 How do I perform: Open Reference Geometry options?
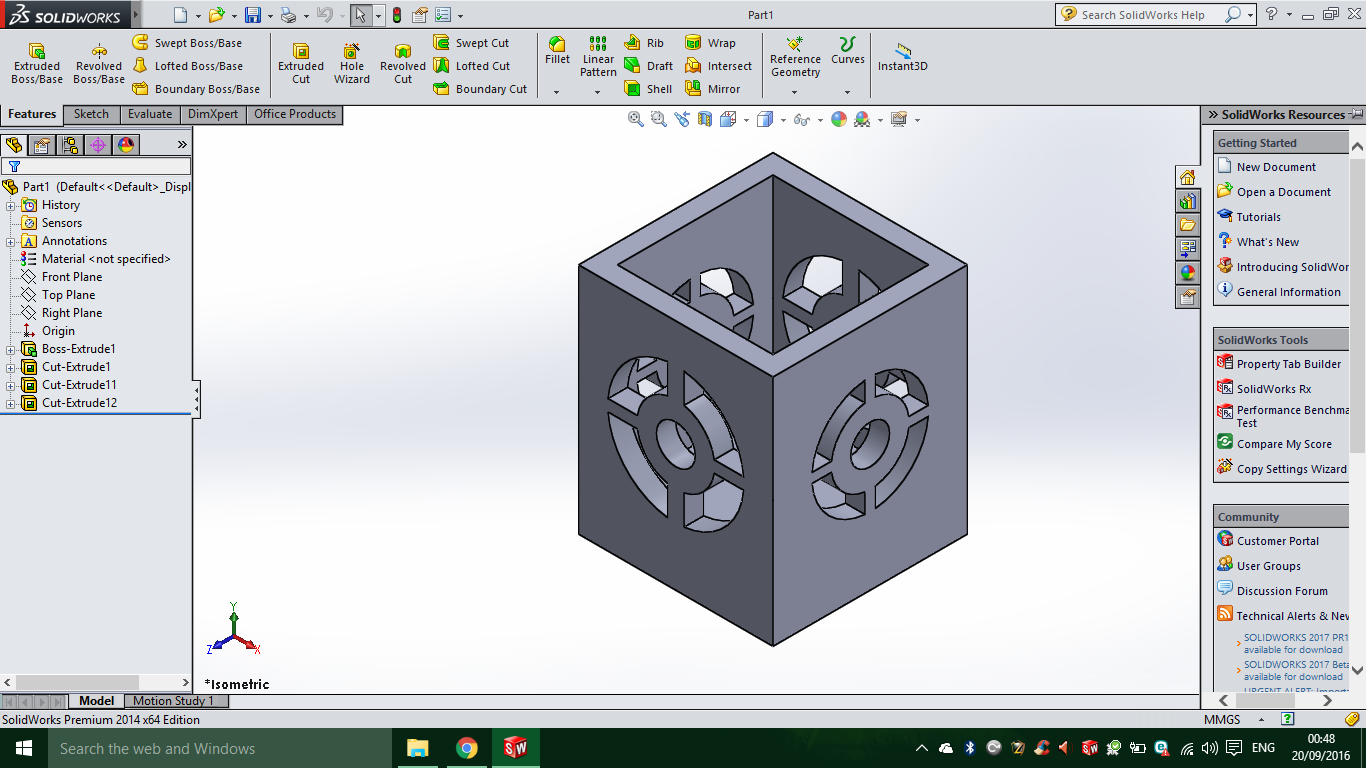pyautogui.click(x=795, y=57)
